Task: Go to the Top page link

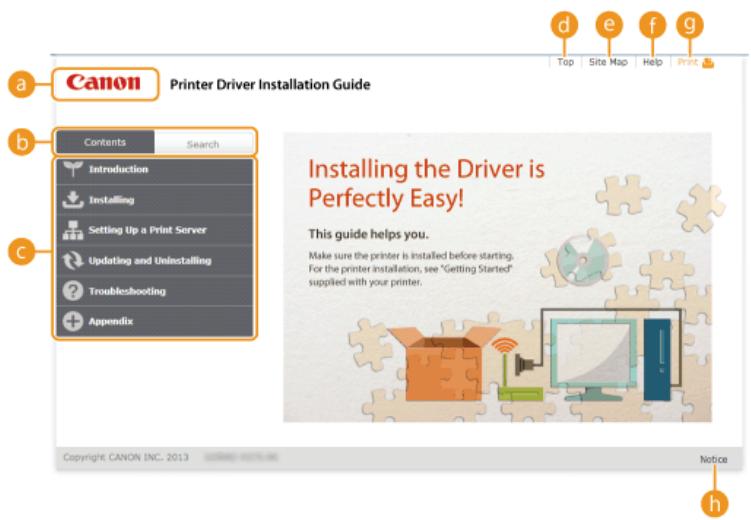Action: click(x=565, y=62)
